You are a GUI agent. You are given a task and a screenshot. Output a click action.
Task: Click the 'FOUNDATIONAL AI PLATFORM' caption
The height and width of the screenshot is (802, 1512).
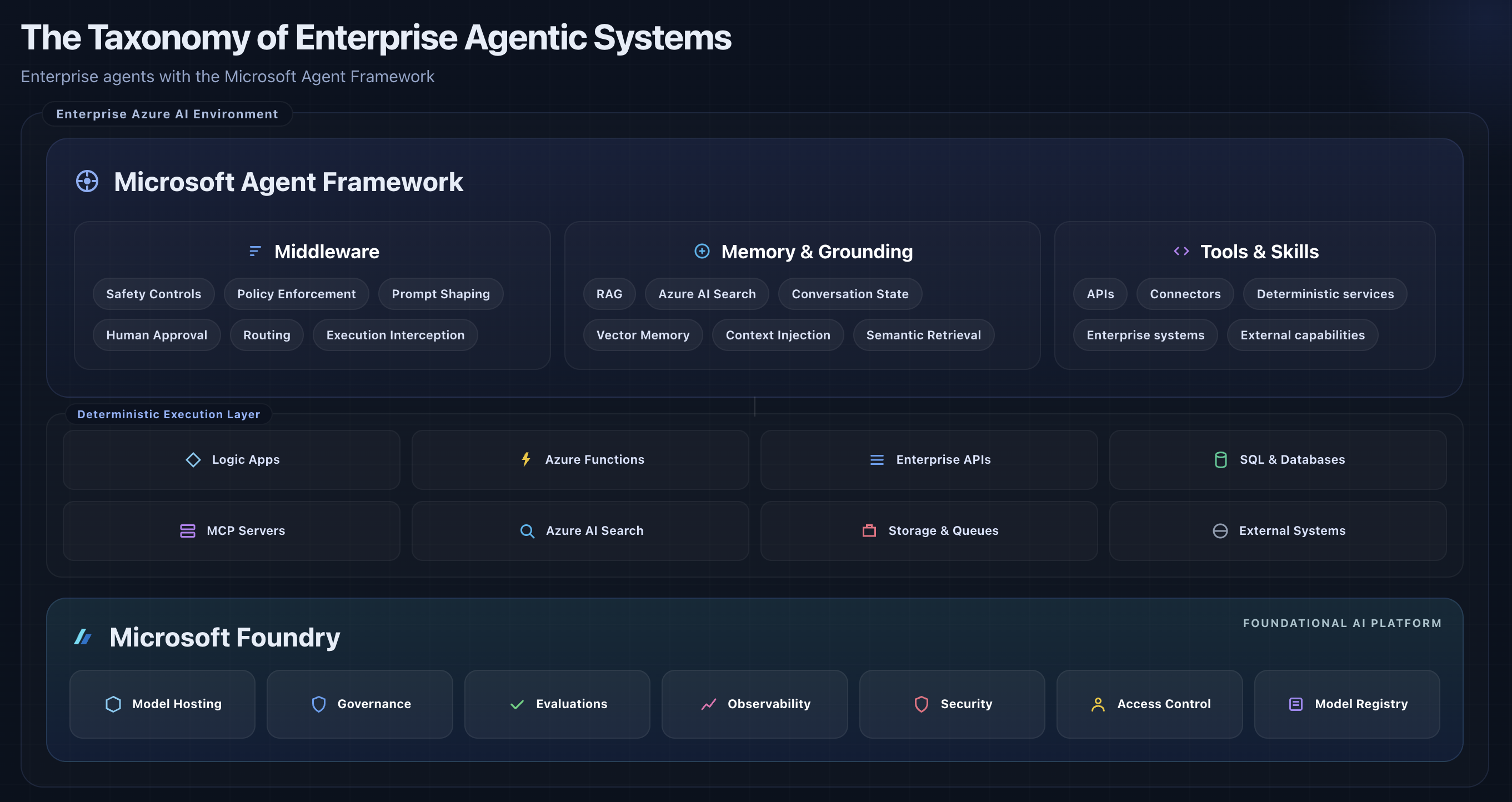pos(1343,623)
